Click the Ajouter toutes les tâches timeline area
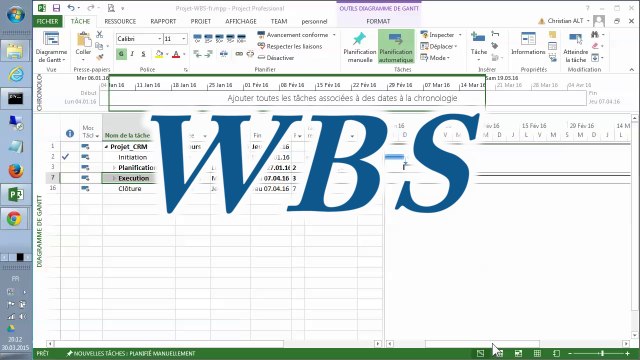The width and height of the screenshot is (640, 360). (x=342, y=98)
